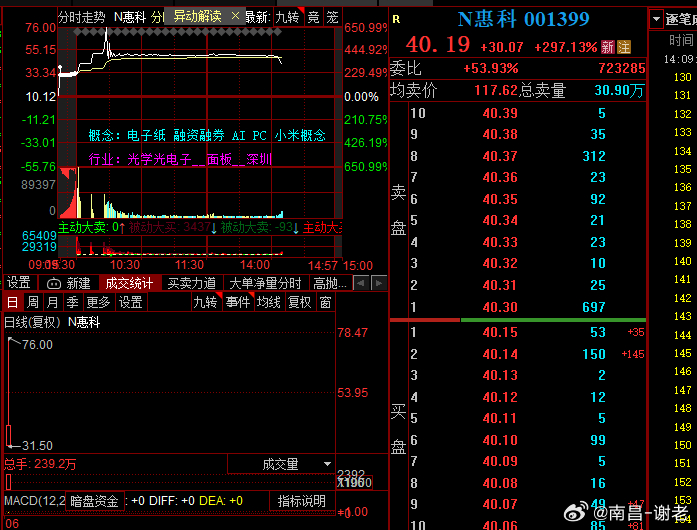This screenshot has width=697, height=530.
Task: Click 主动大卖: 0 statistic label
Action: [x=88, y=228]
